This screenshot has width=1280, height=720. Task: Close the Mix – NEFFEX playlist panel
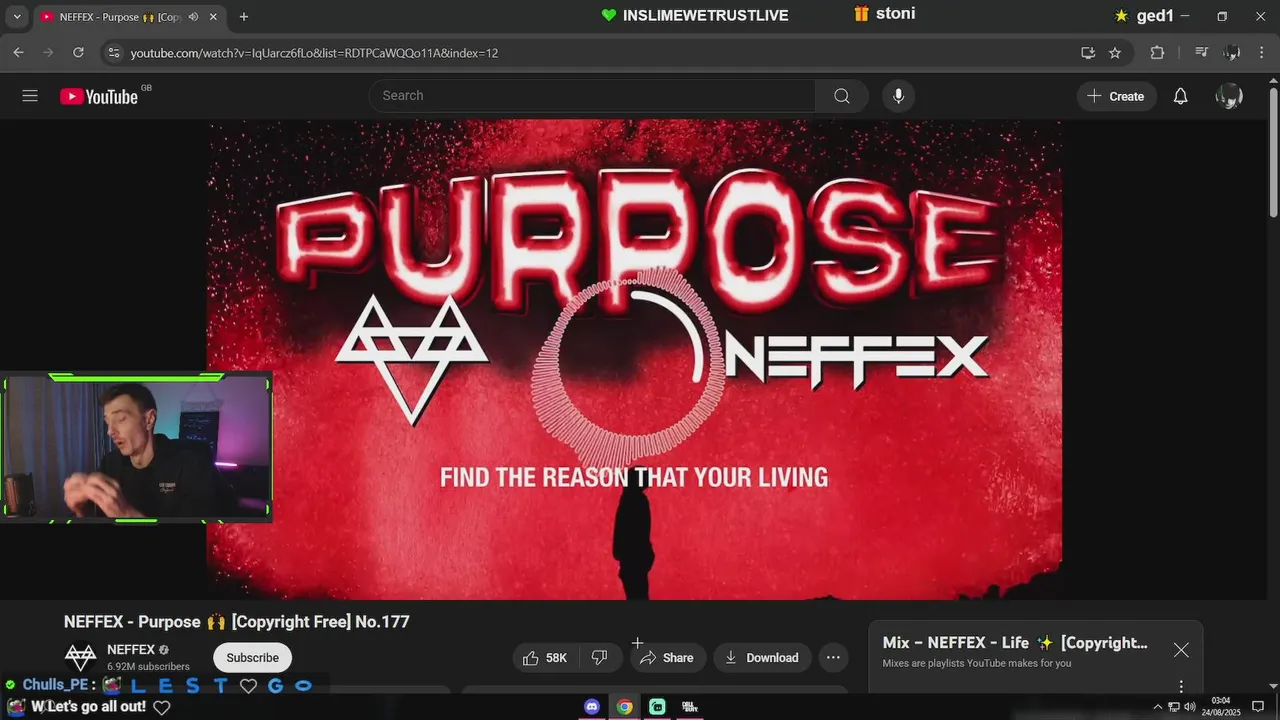click(x=1181, y=650)
